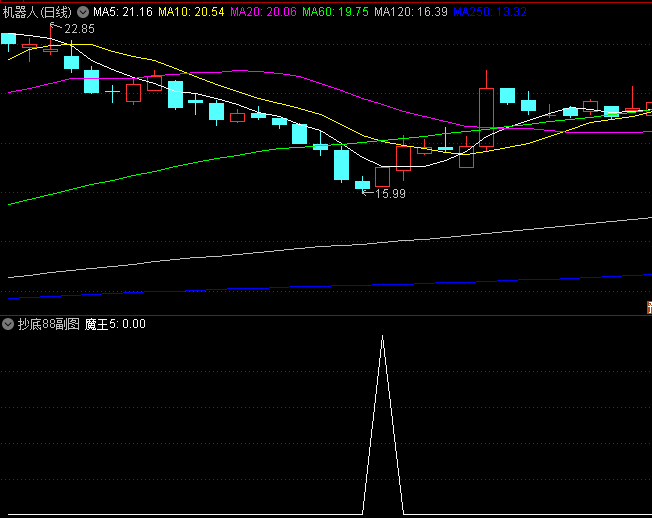Select the MA5: 21.16 label
The width and height of the screenshot is (652, 518).
[x=123, y=12]
